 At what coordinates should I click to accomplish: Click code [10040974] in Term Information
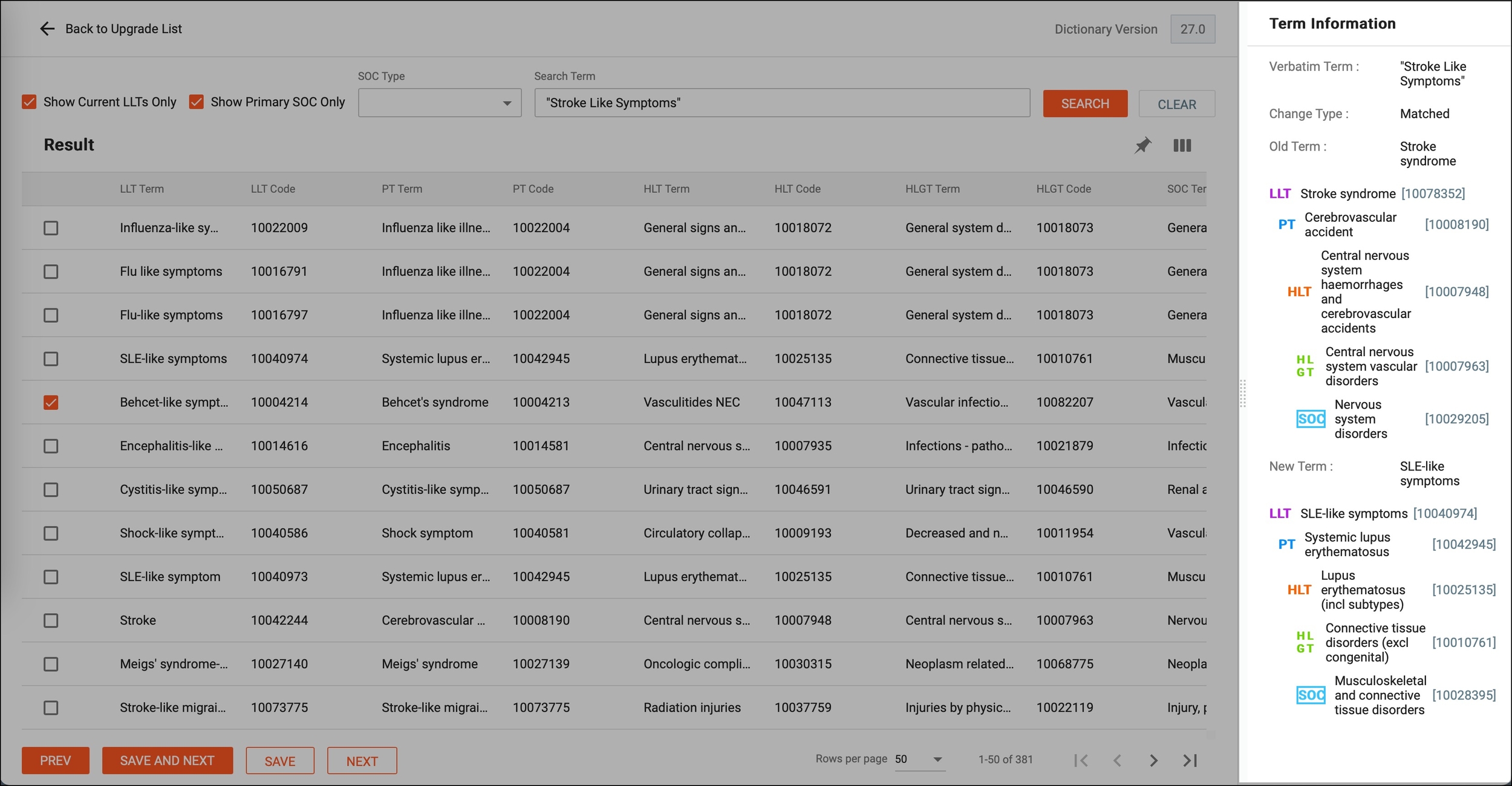click(x=1445, y=513)
